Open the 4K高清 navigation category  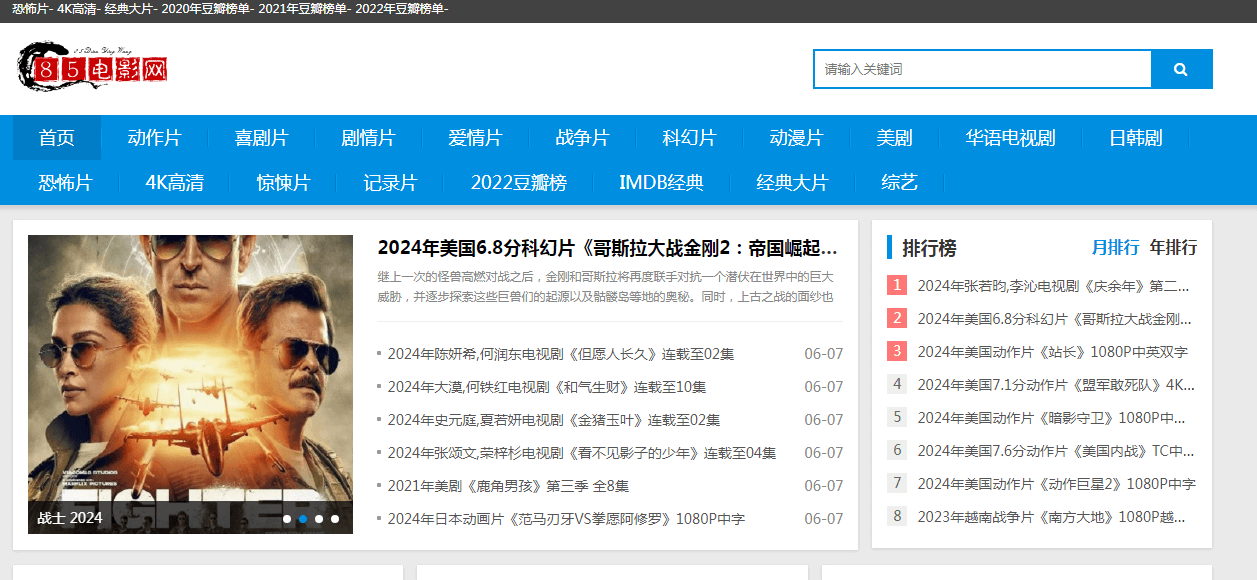click(x=174, y=182)
